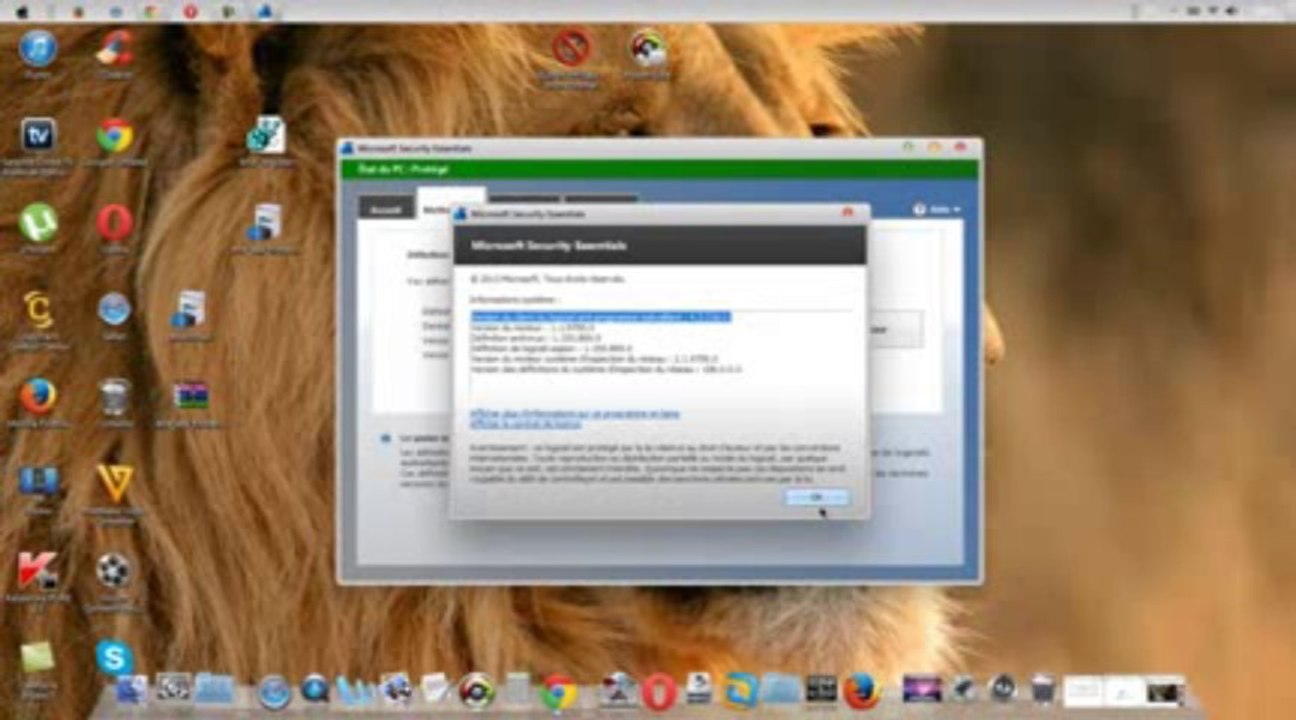Open the film reel desktop icon
This screenshot has width=1296, height=720.
coord(114,571)
